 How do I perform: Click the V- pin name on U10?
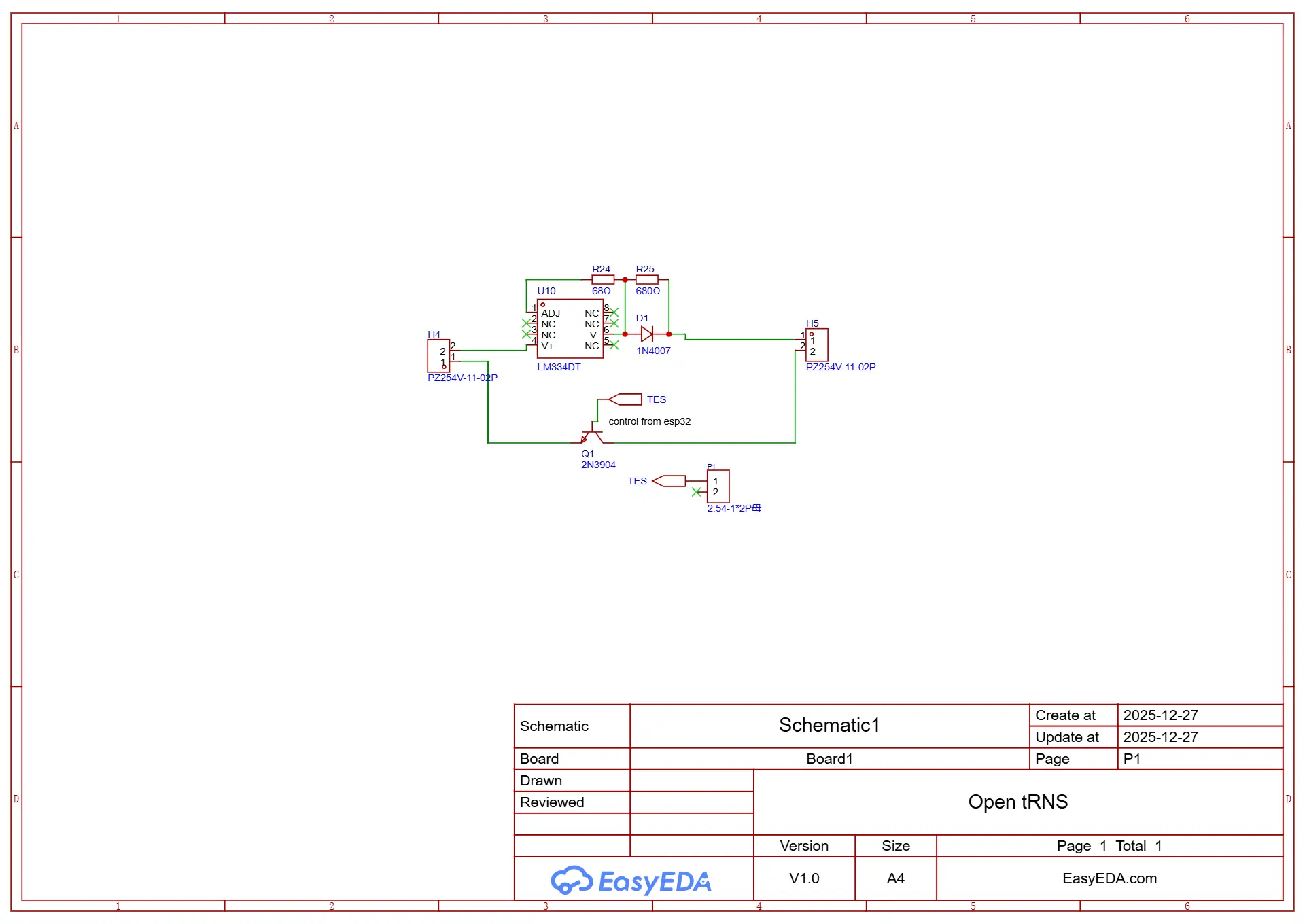594,335
